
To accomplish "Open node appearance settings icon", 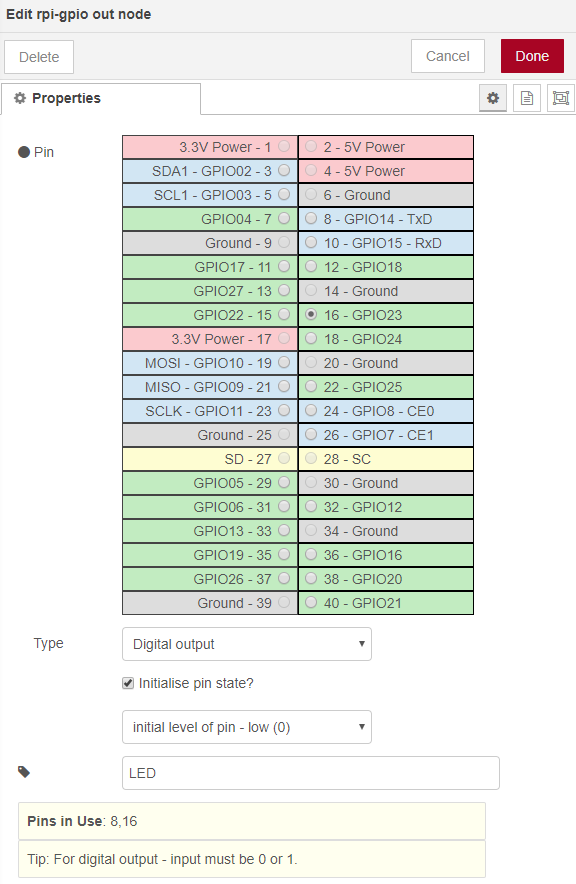I will pyautogui.click(x=561, y=98).
